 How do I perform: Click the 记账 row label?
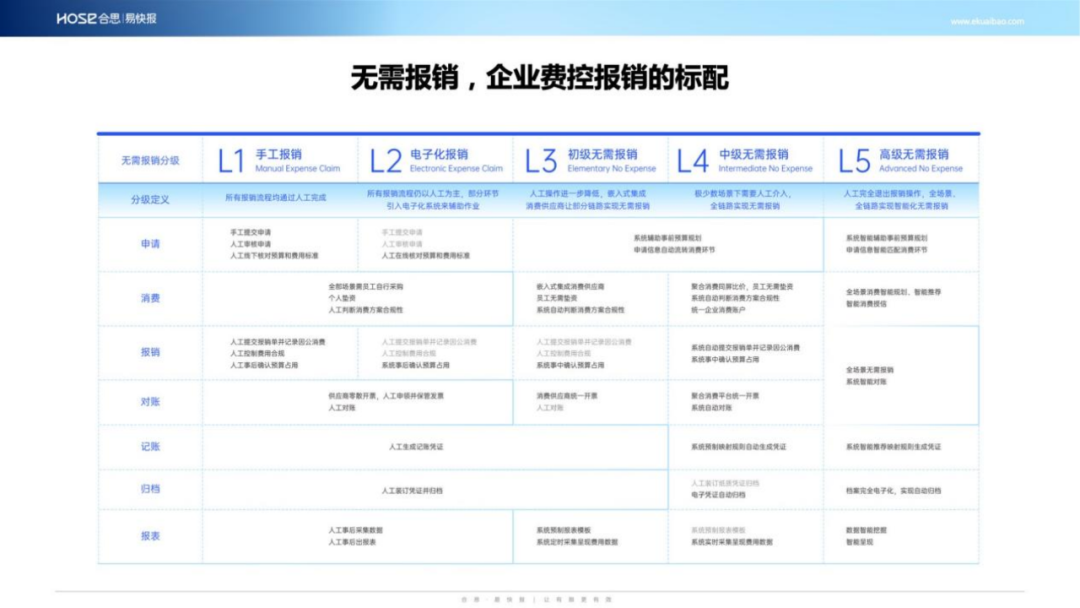tap(150, 446)
